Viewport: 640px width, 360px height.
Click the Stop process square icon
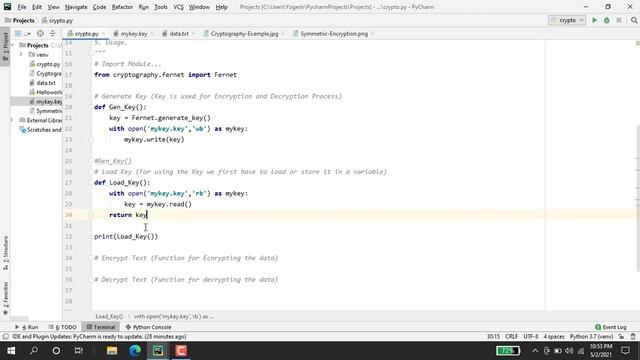pyautogui.click(x=619, y=20)
